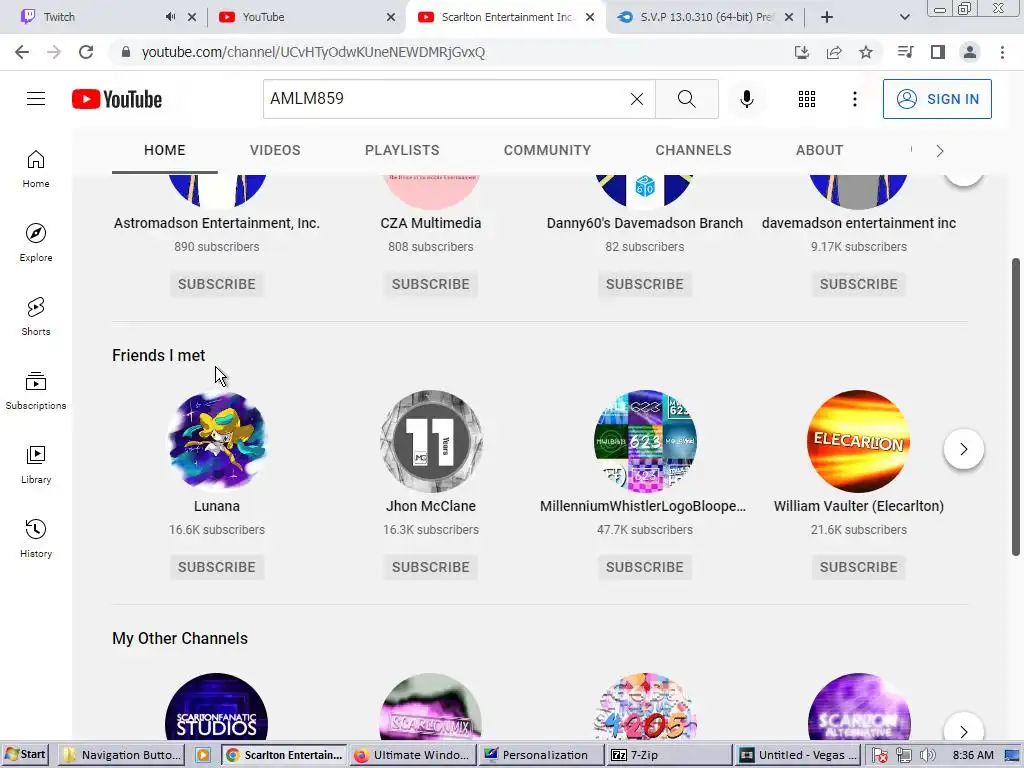
Task: Open the YouTube hamburger guide menu
Action: pyautogui.click(x=36, y=99)
